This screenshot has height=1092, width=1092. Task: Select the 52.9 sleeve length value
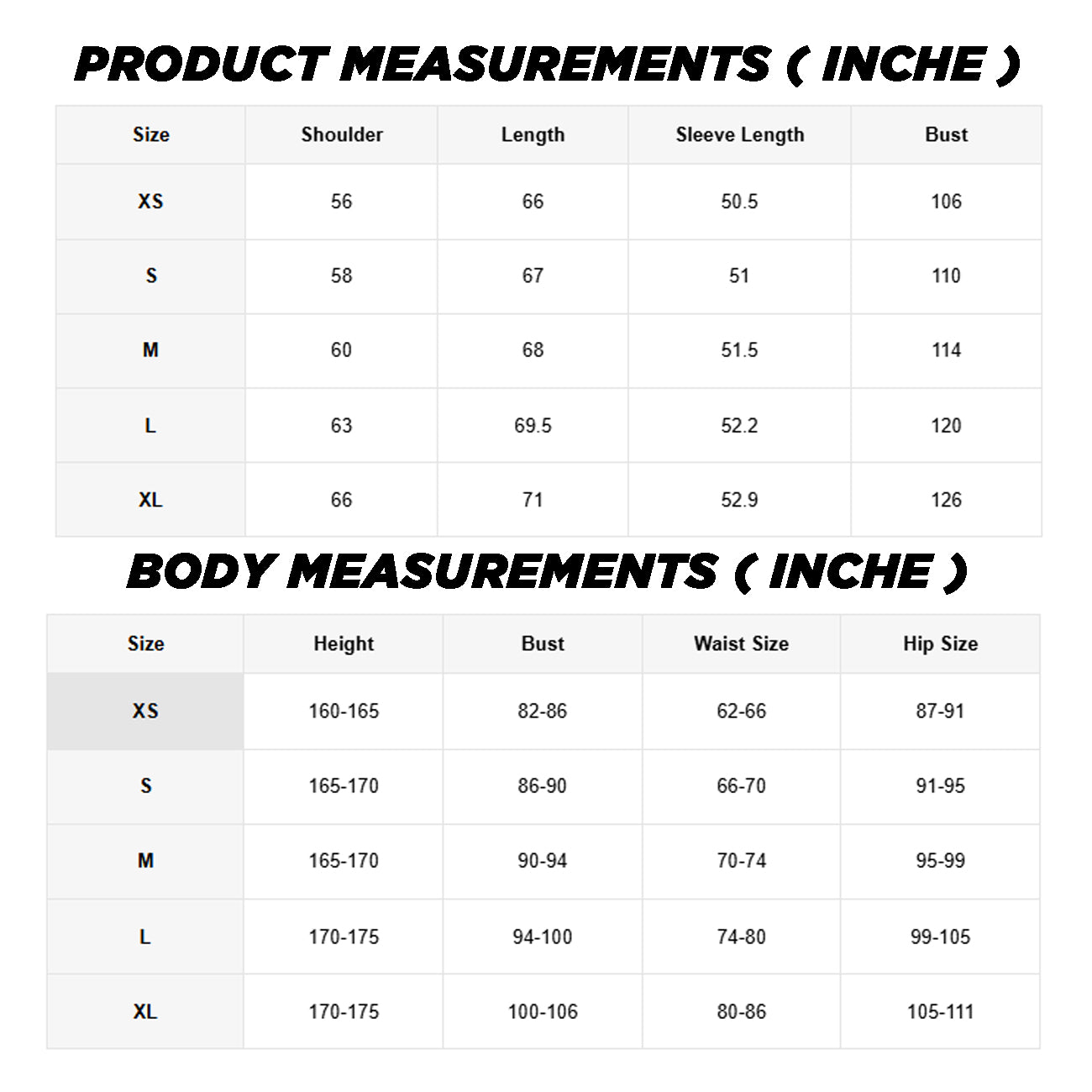[739, 500]
